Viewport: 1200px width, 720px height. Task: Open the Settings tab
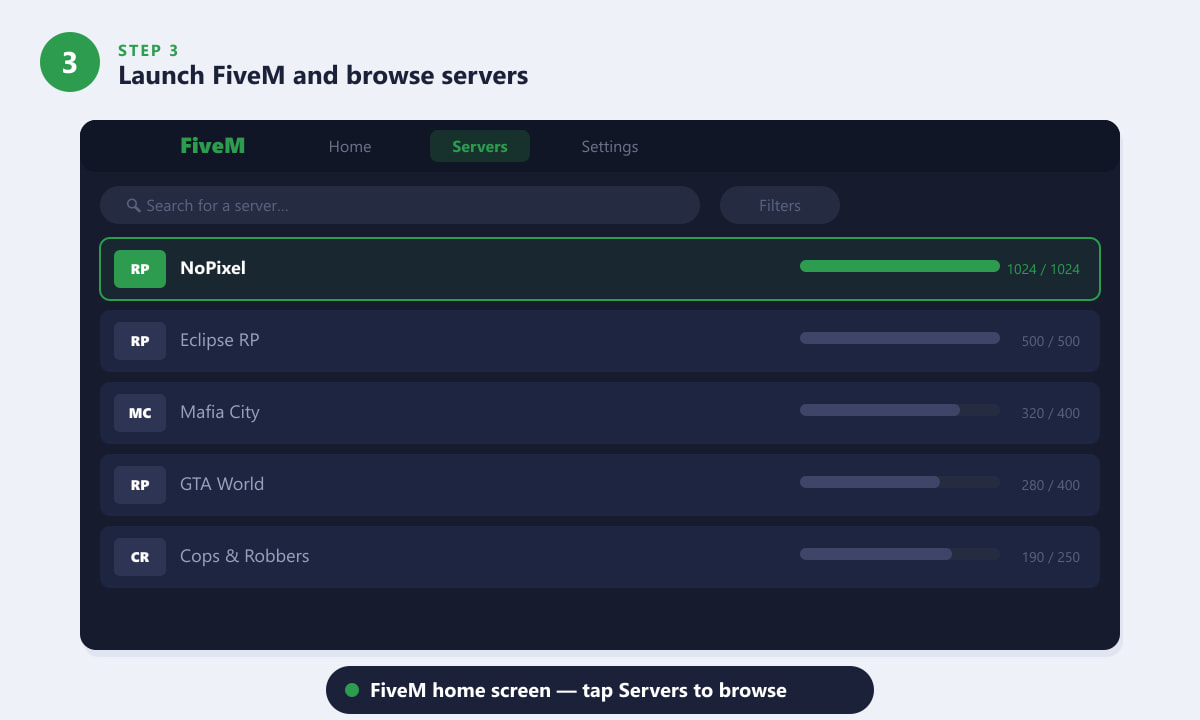click(x=610, y=146)
